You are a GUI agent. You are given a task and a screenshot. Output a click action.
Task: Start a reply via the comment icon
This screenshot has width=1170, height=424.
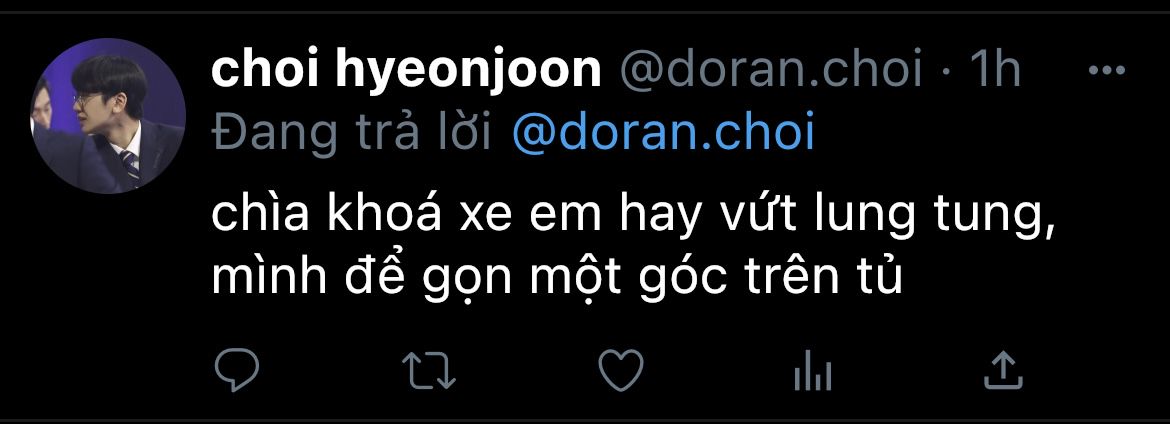pyautogui.click(x=237, y=370)
